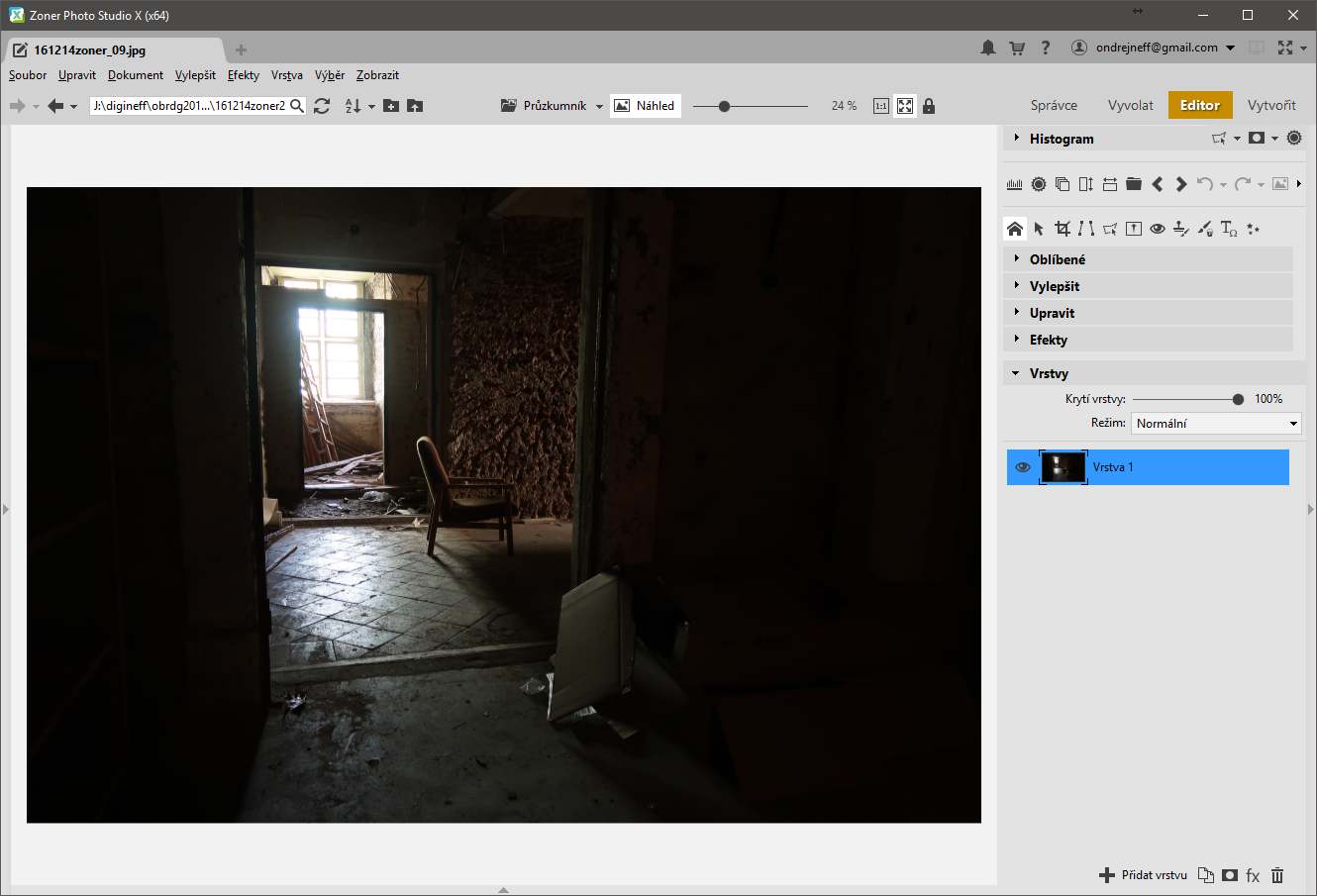Open the Výběr menu
The width and height of the screenshot is (1317, 896).
tap(330, 75)
